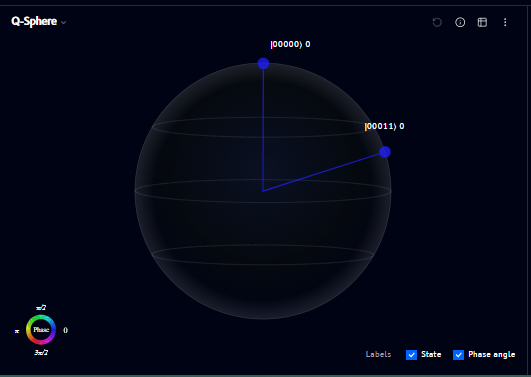This screenshot has height=377, width=531.
Task: Click the reset view rotation icon
Action: [437, 22]
